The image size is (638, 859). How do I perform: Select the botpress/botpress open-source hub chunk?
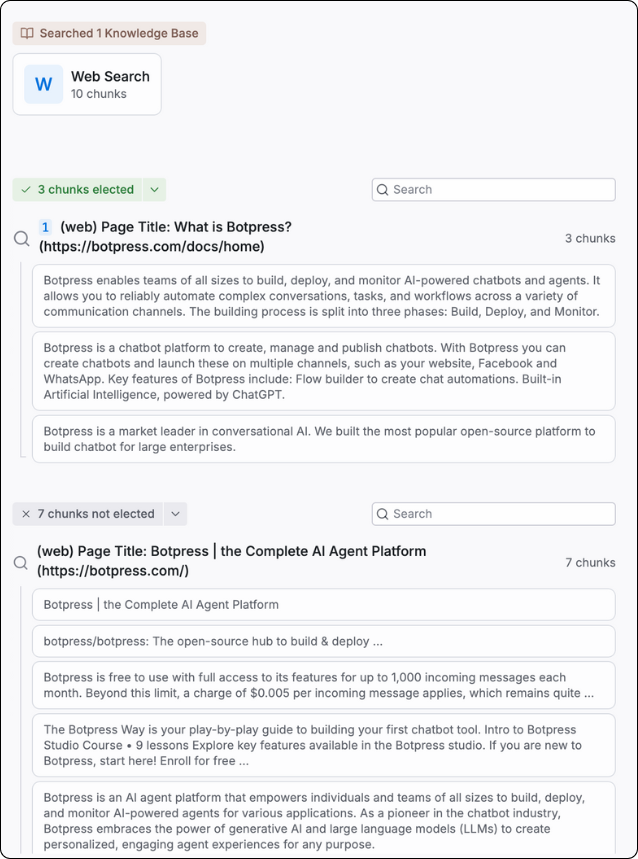(x=323, y=641)
